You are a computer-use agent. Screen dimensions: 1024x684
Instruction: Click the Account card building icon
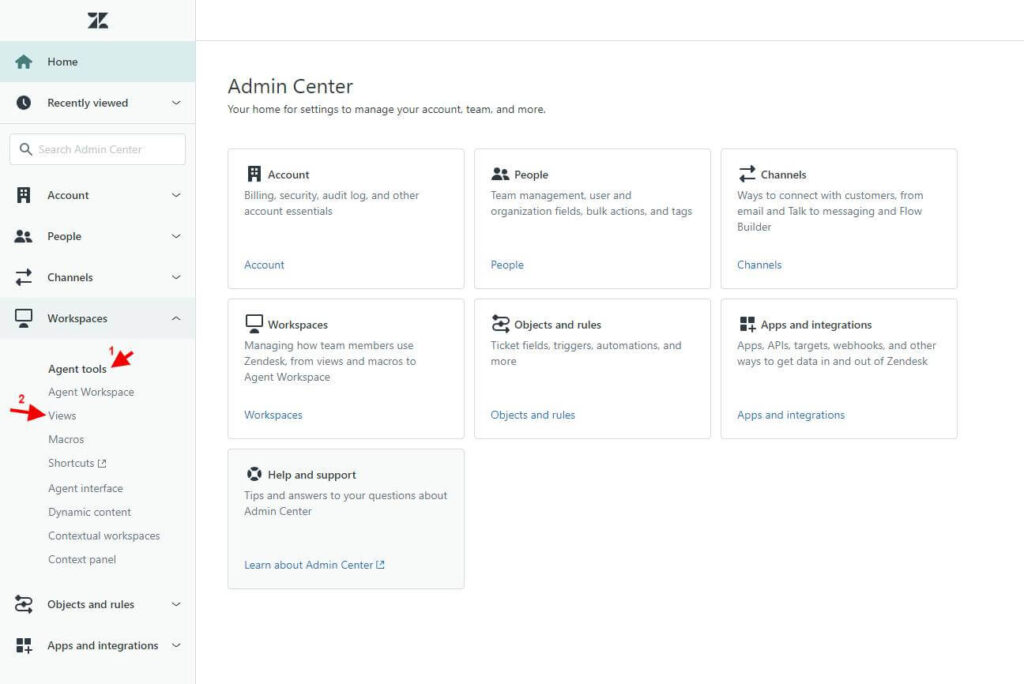pos(254,174)
